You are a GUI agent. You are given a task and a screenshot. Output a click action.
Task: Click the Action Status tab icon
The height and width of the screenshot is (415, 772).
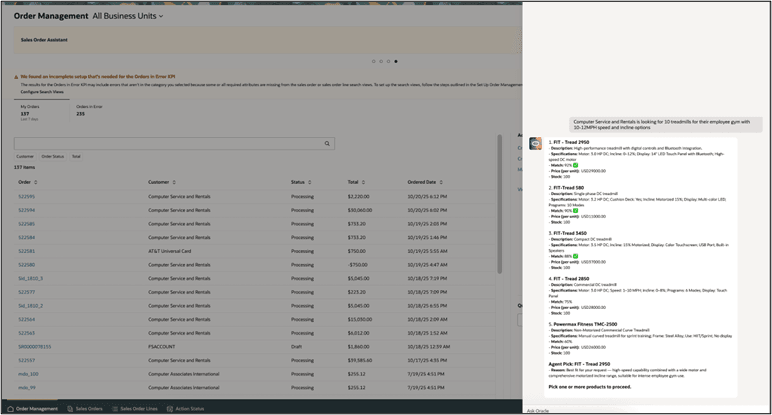[x=170, y=409]
